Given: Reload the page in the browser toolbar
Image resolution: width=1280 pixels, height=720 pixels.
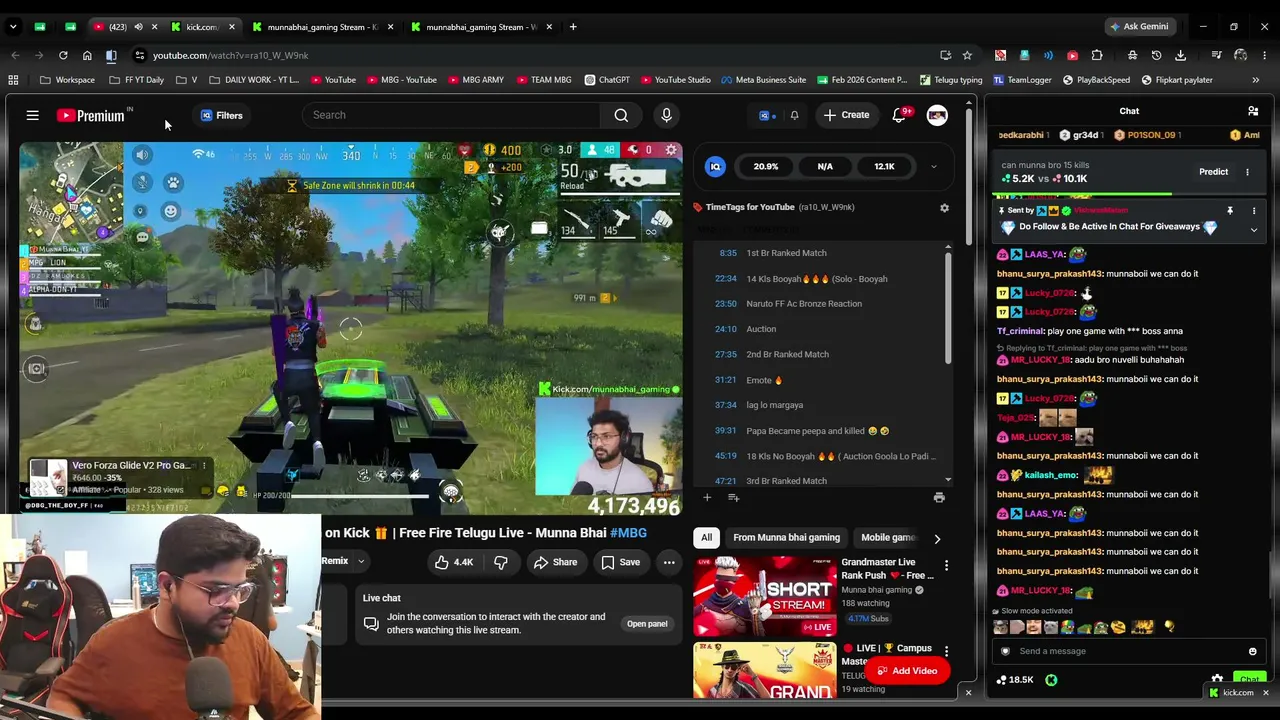Looking at the screenshot, I should 63,55.
